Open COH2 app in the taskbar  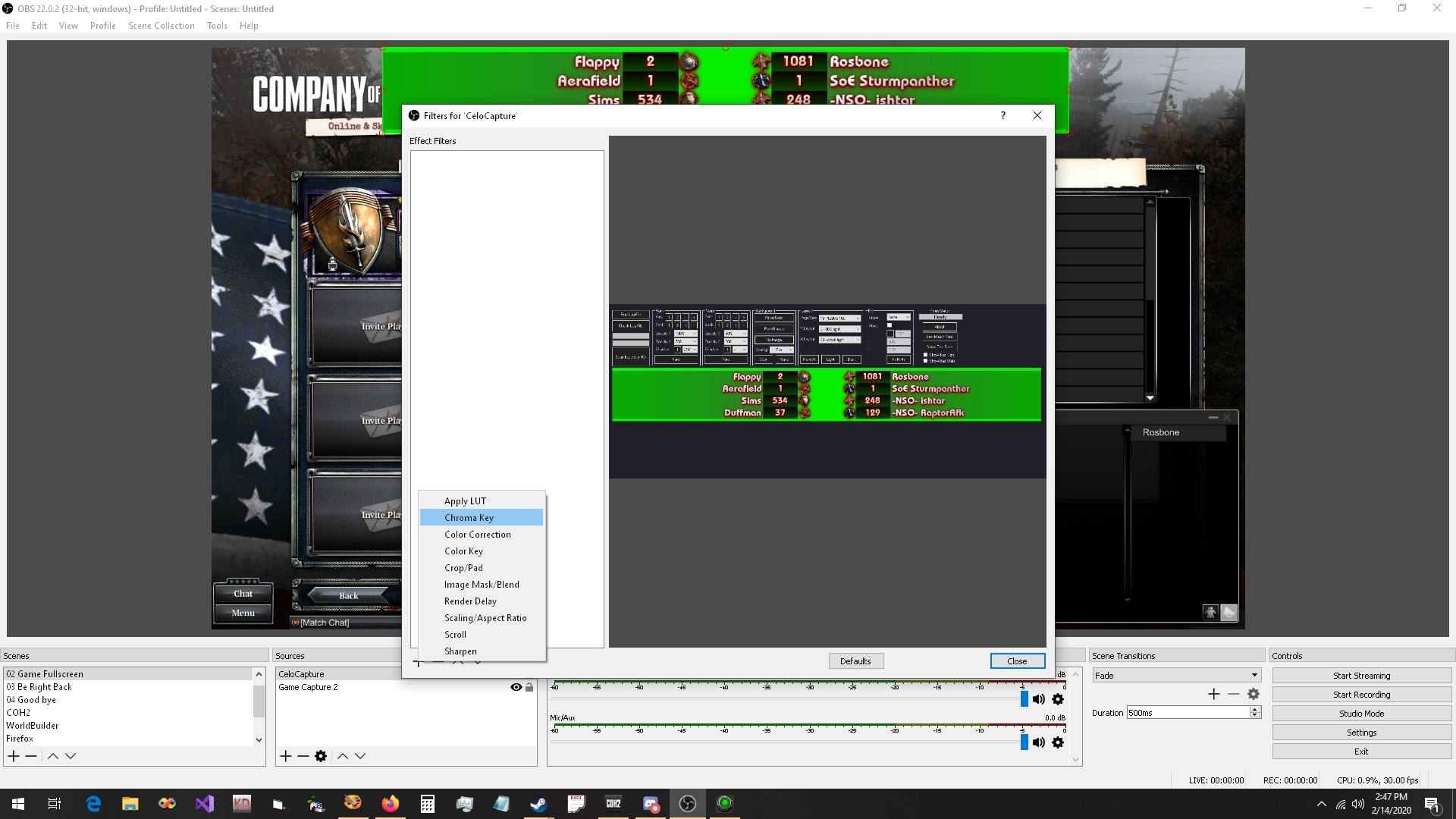pos(613,804)
